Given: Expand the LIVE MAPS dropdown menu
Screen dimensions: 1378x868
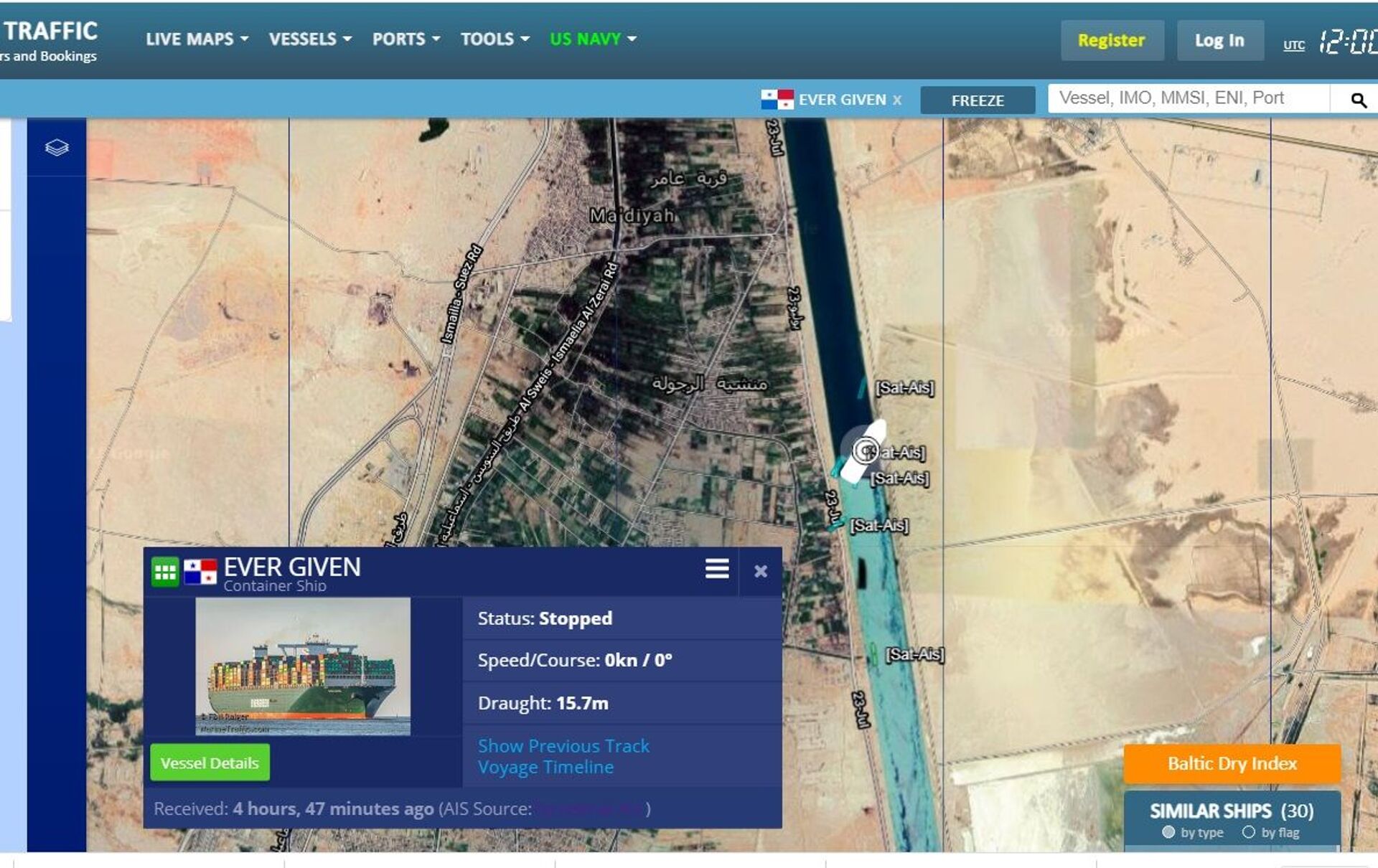Looking at the screenshot, I should 197,39.
